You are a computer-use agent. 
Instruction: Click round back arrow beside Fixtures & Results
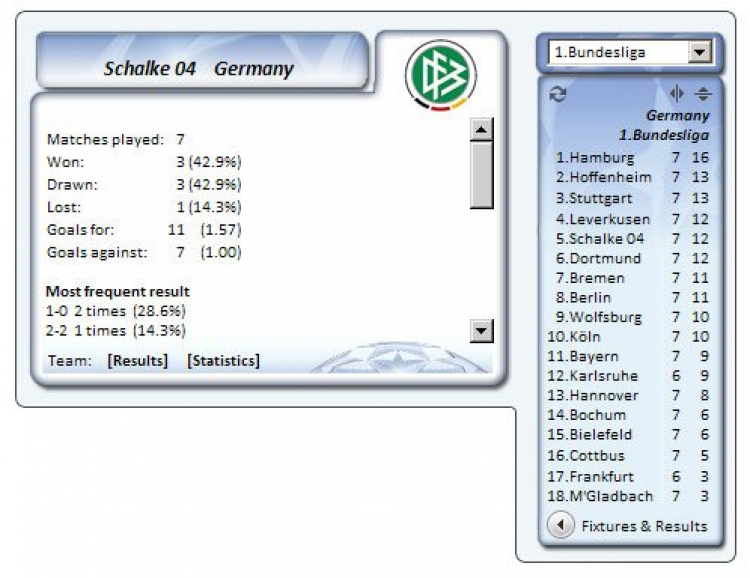[x=561, y=525]
